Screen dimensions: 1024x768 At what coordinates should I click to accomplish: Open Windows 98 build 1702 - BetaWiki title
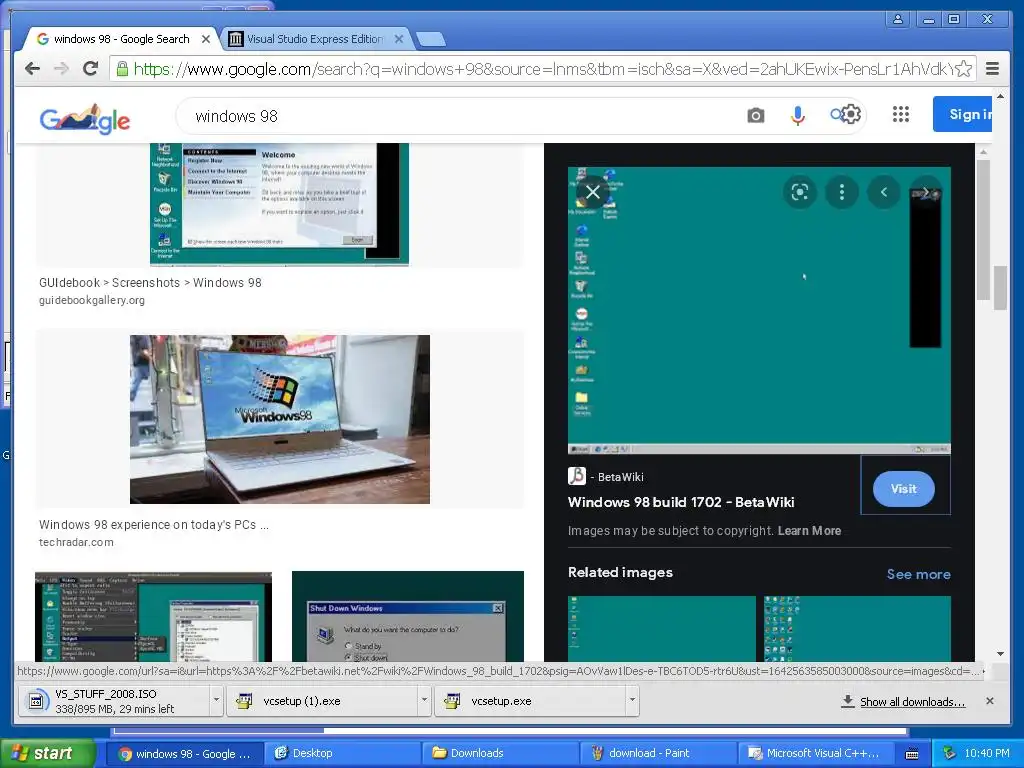681,502
